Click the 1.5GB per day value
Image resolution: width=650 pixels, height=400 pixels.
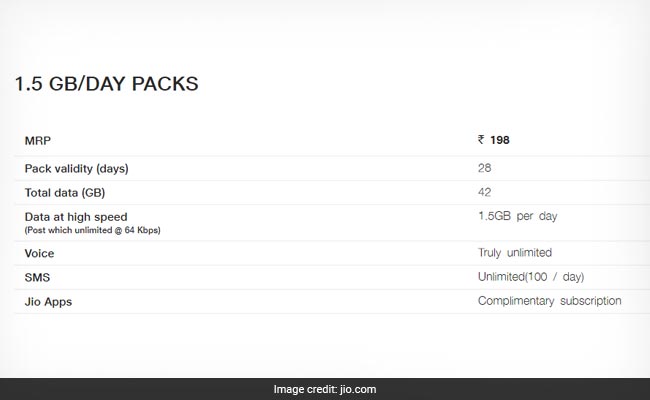tap(517, 216)
